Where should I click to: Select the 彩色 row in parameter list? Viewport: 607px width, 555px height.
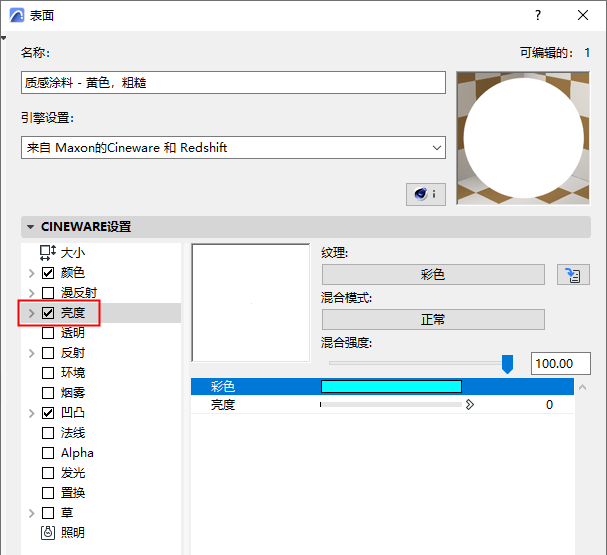pyautogui.click(x=382, y=387)
